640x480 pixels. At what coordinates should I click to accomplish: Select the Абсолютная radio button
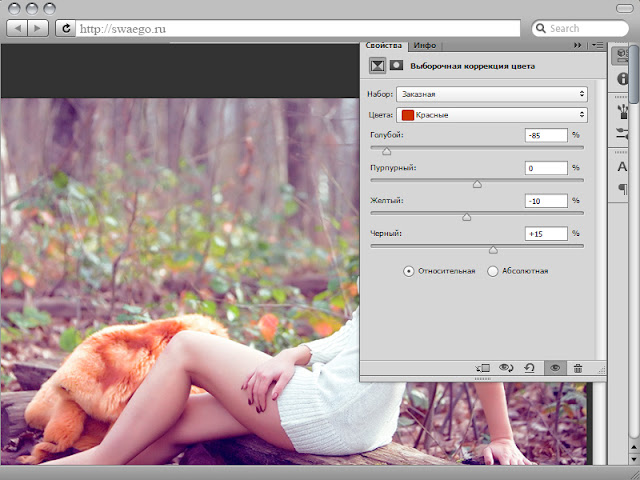pyautogui.click(x=493, y=271)
